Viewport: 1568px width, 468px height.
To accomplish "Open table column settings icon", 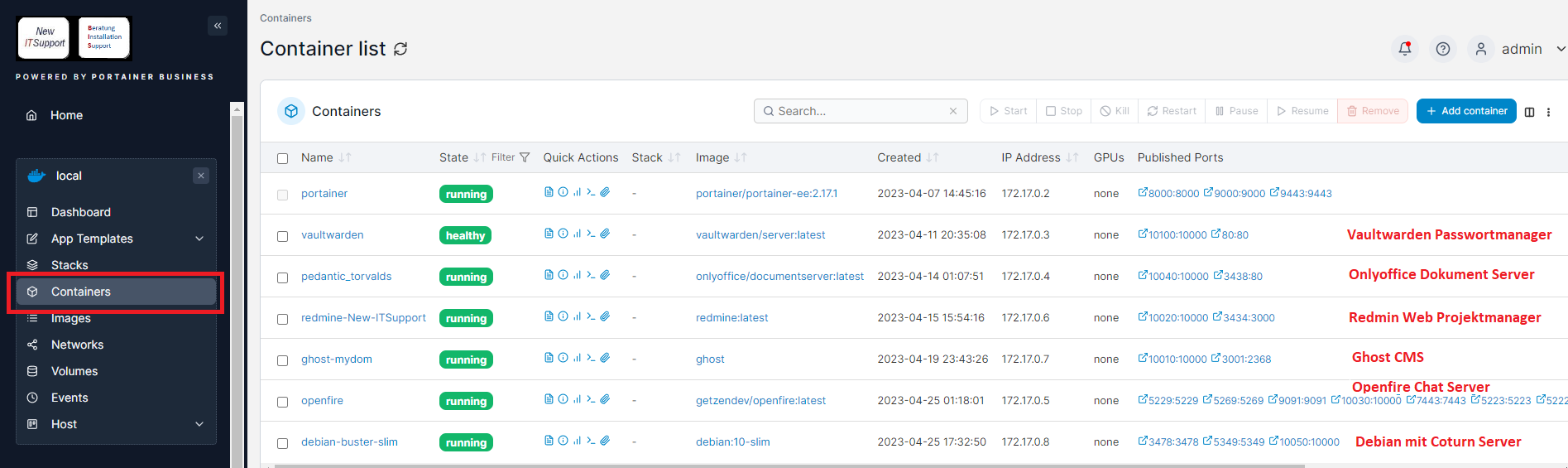I will [x=1529, y=112].
